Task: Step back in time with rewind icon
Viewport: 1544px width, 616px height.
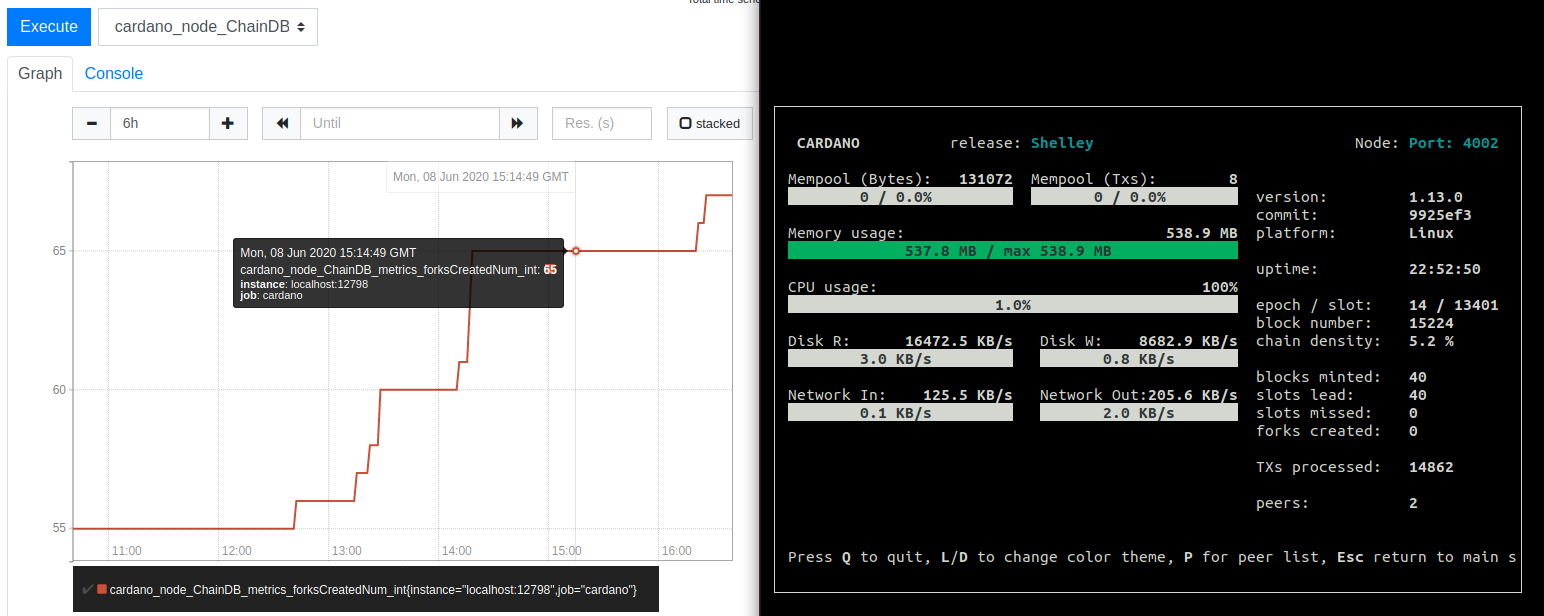Action: point(282,123)
